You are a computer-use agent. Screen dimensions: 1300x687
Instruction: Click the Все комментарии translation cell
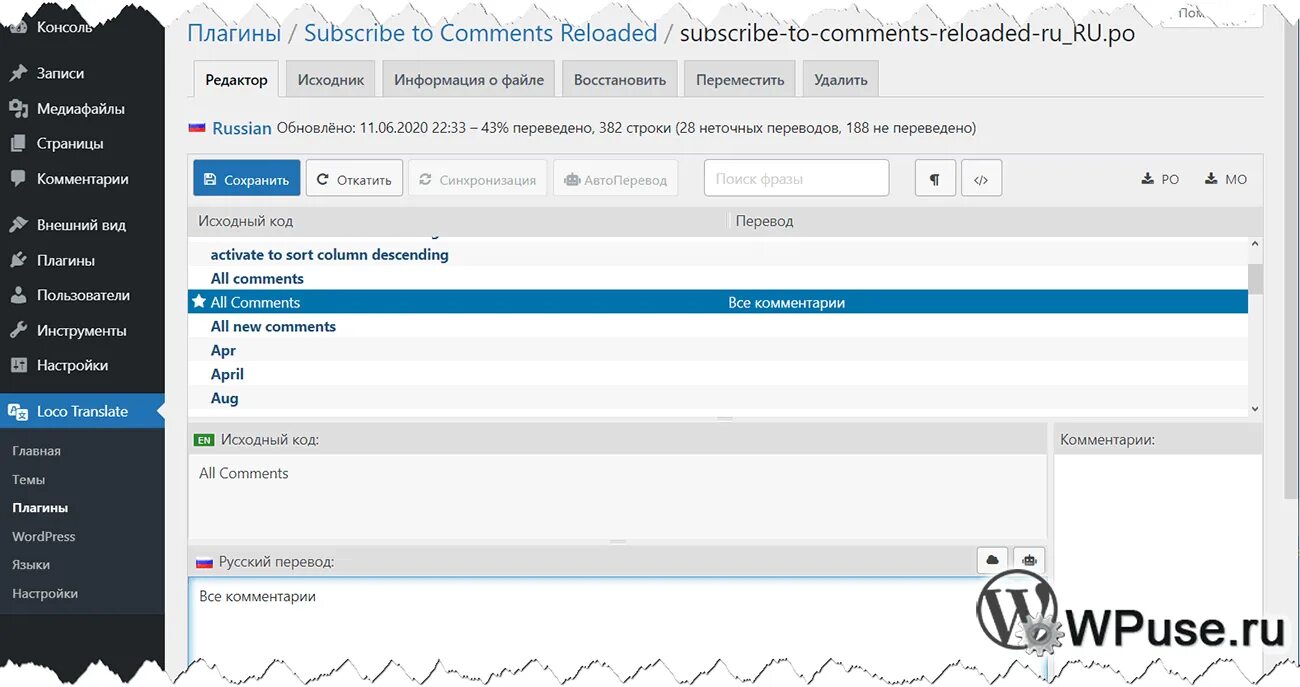[x=786, y=302]
